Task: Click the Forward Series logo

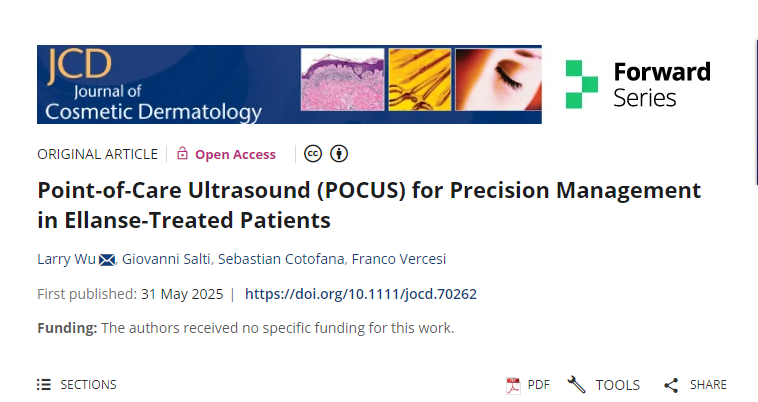Action: [x=638, y=85]
